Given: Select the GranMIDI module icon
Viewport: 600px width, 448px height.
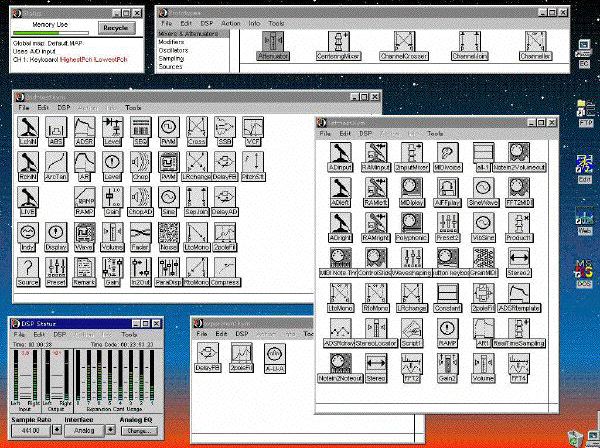Looking at the screenshot, I should pyautogui.click(x=483, y=263).
